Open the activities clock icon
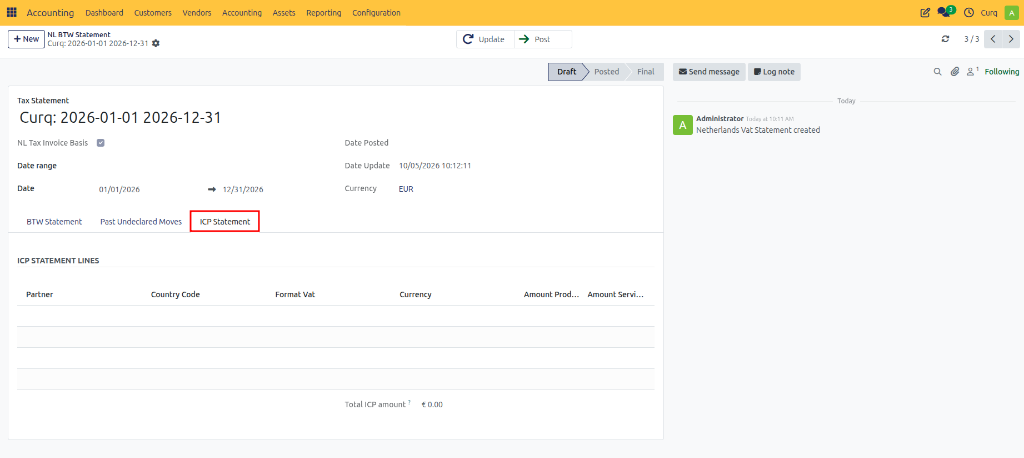 (969, 12)
